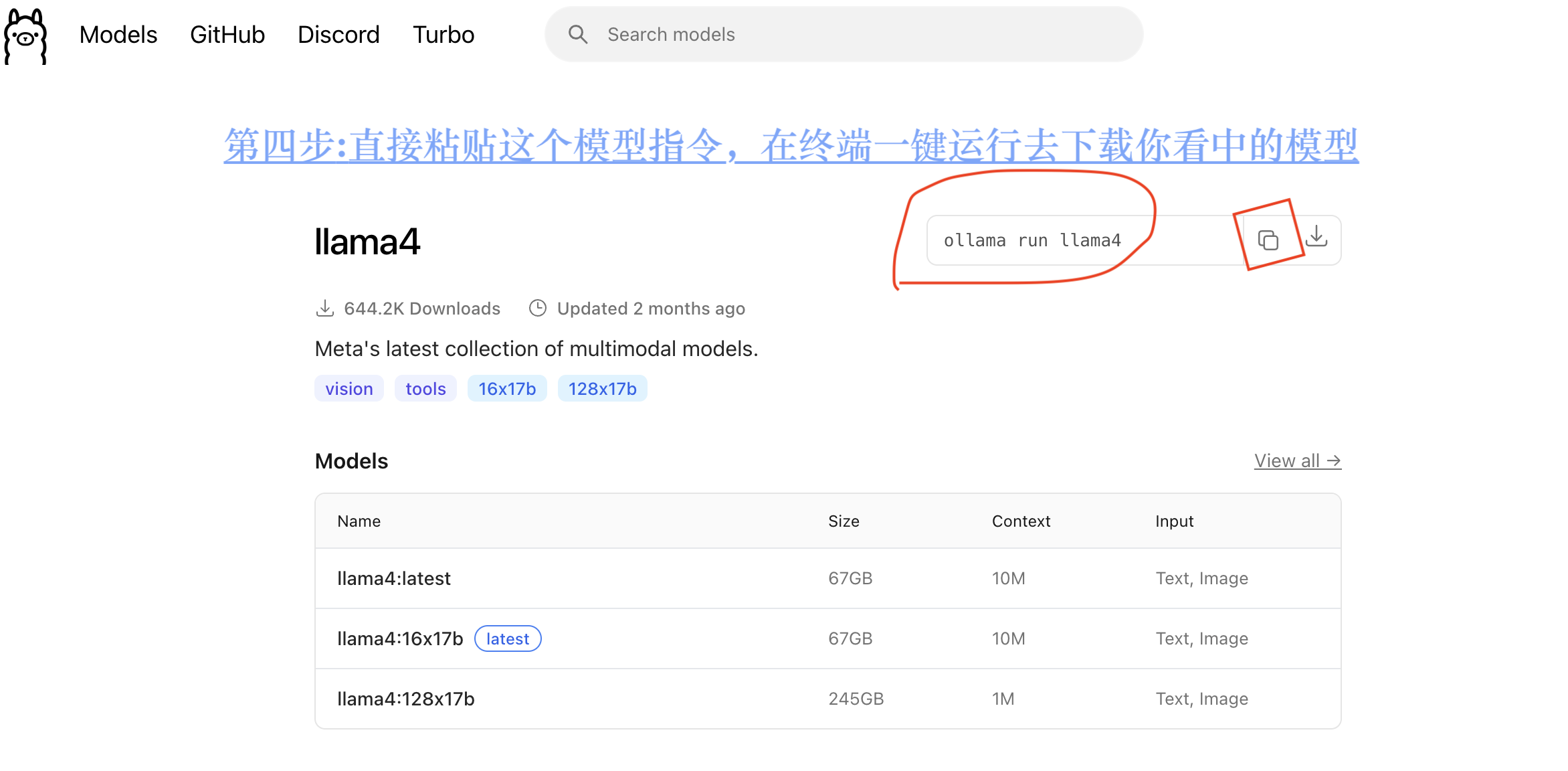Click the Chinese step-four heading link
Image resolution: width=1568 pixels, height=771 pixels.
791,145
